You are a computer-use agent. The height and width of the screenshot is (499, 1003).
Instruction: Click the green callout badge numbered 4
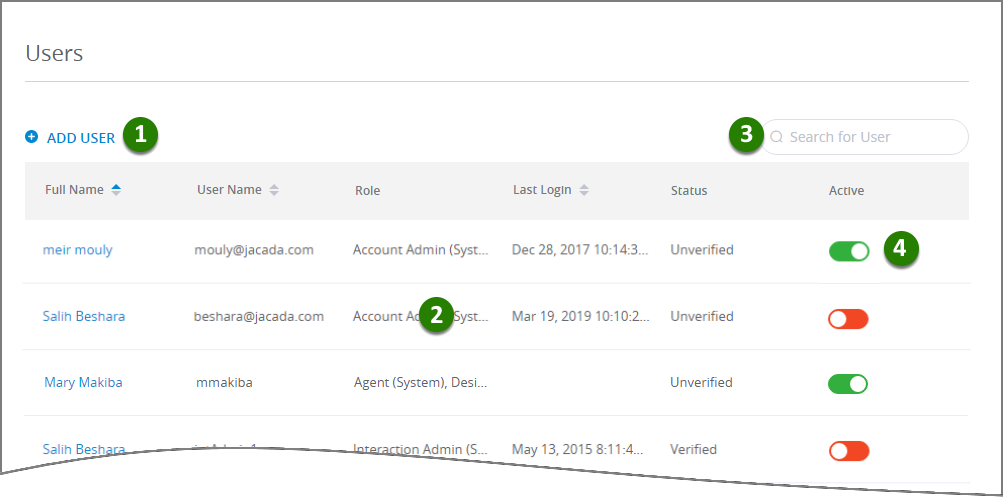901,248
